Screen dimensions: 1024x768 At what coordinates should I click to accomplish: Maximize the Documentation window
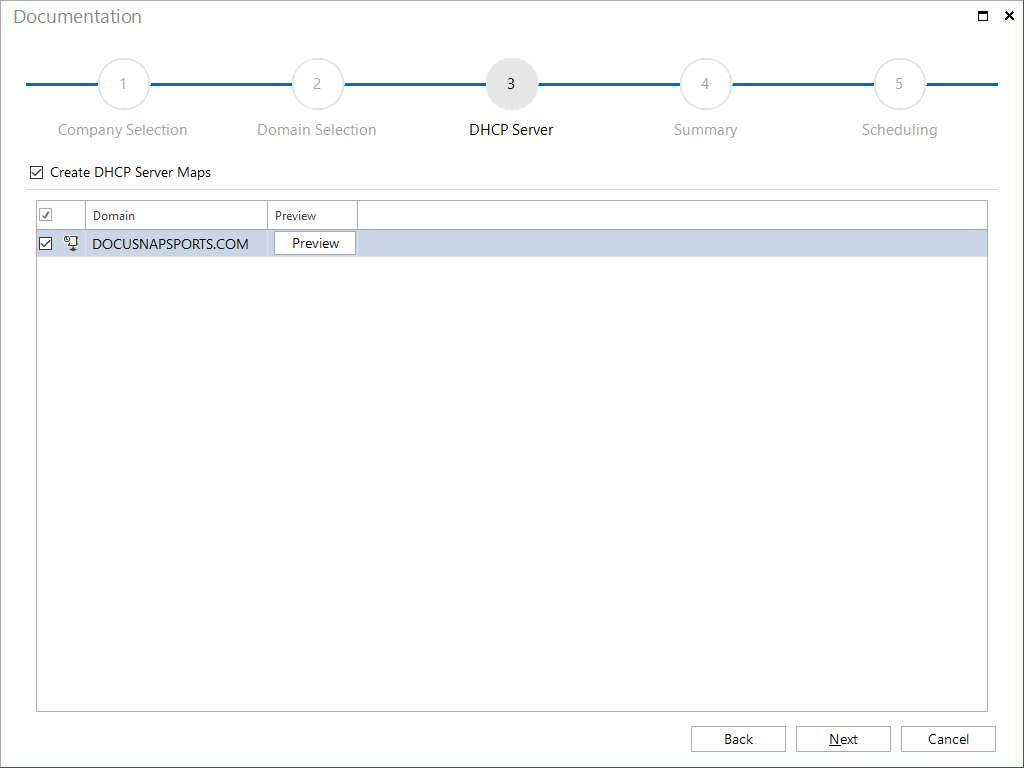(983, 16)
